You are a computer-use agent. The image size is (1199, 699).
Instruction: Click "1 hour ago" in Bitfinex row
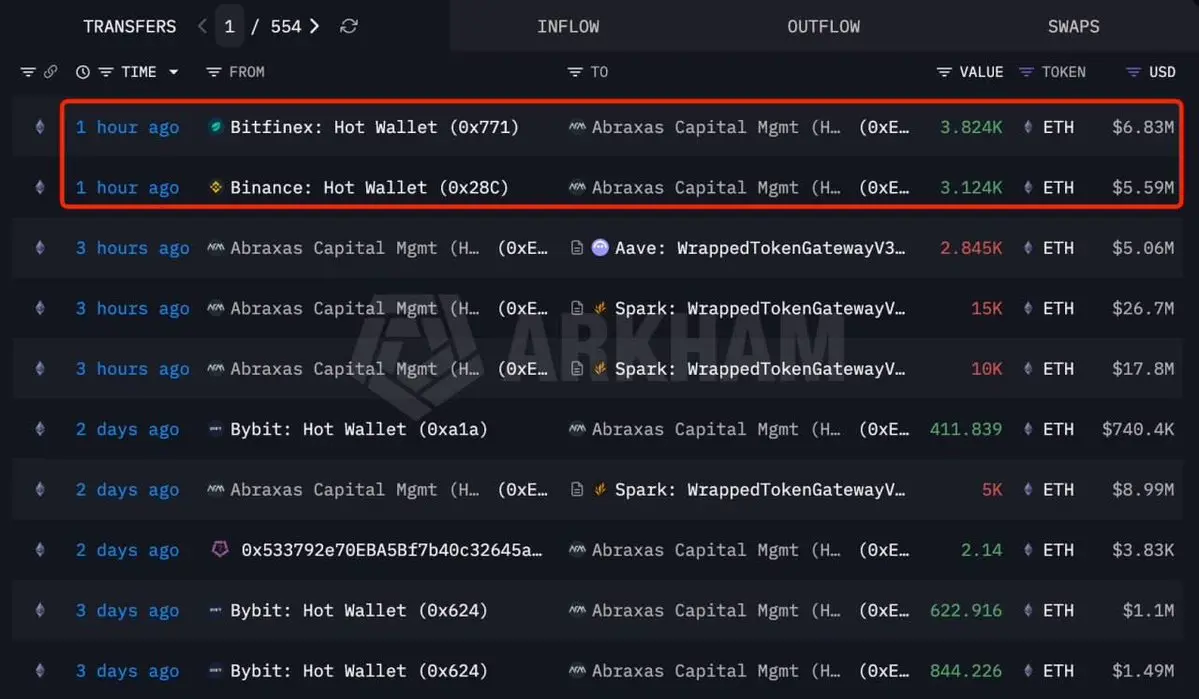point(127,127)
